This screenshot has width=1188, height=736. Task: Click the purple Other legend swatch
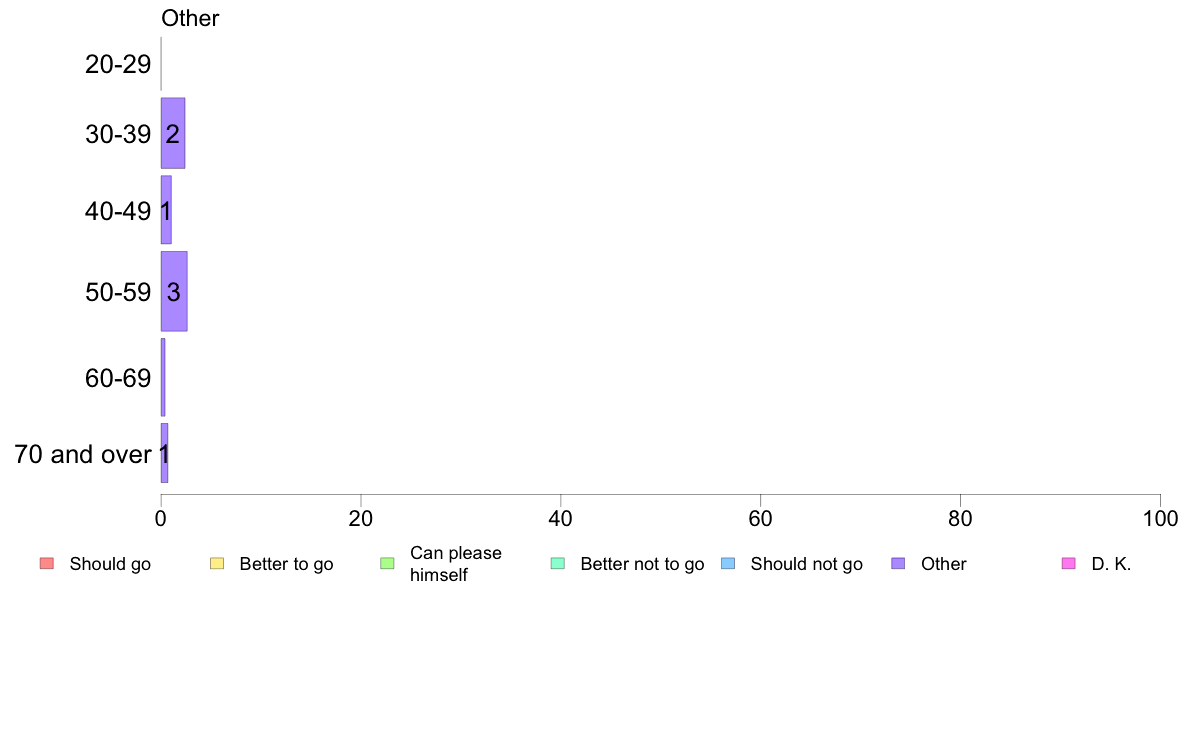899,563
